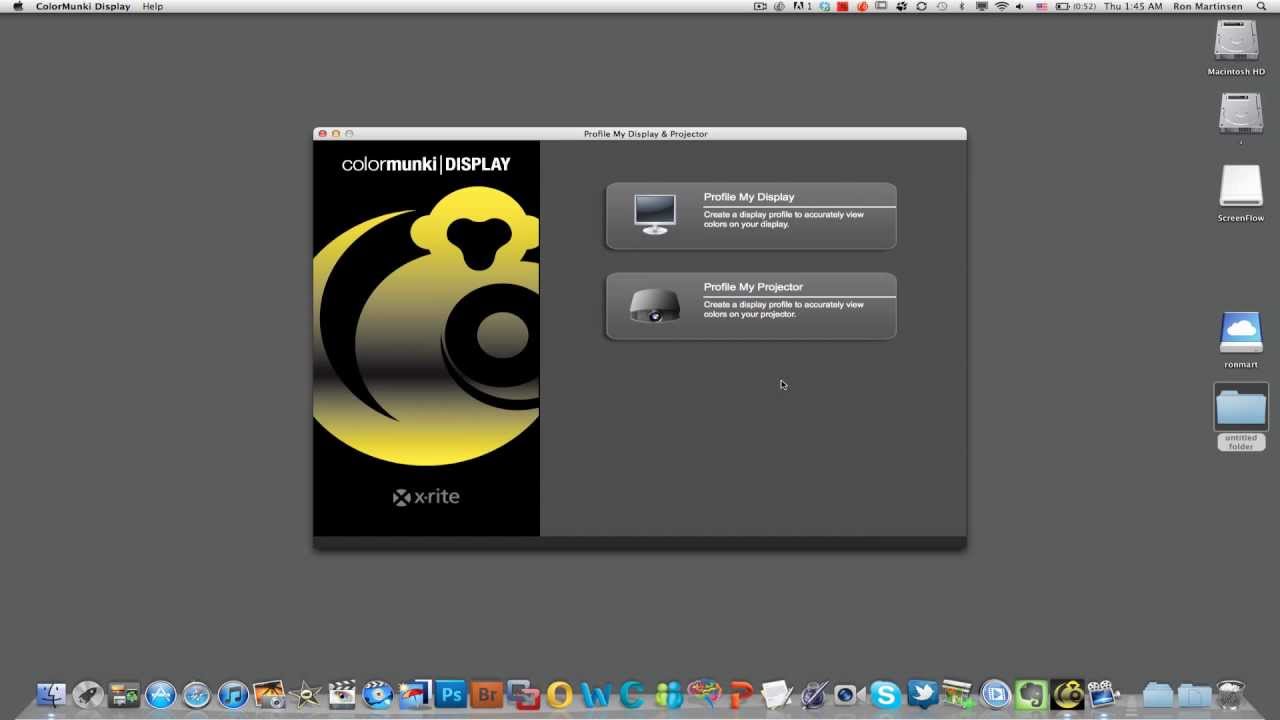Image resolution: width=1280 pixels, height=720 pixels.
Task: Click the Wi-Fi status icon
Action: tap(1001, 6)
